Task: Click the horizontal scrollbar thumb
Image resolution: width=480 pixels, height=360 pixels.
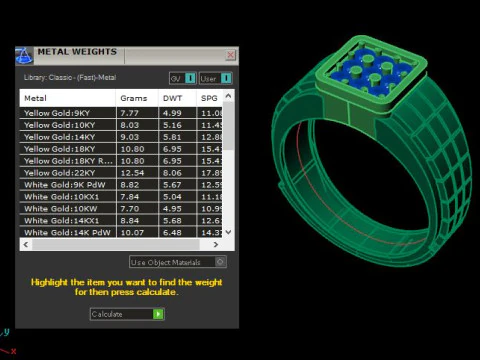Action: coord(116,244)
